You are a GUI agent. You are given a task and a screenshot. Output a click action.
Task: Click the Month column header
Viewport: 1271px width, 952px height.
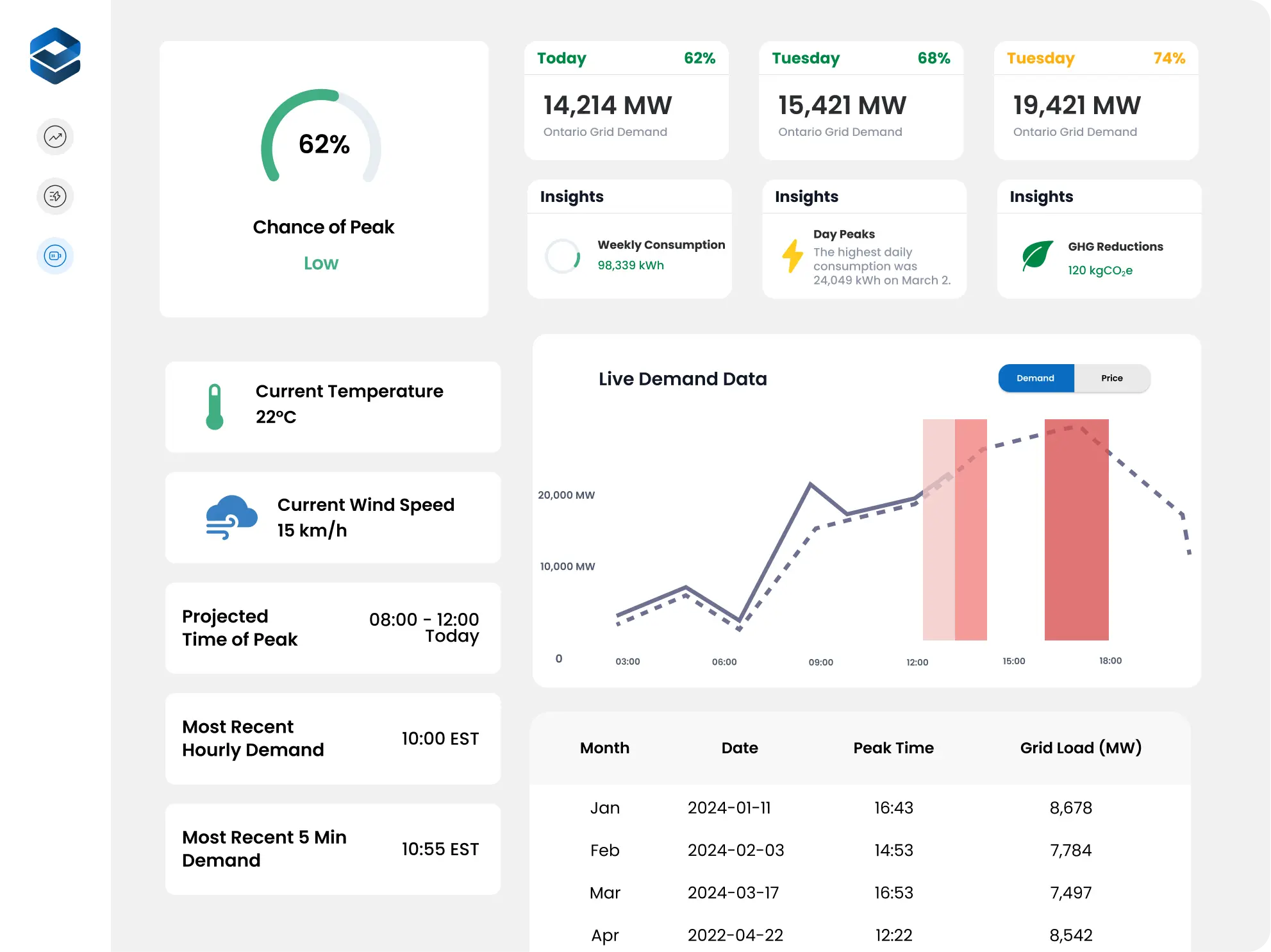604,747
